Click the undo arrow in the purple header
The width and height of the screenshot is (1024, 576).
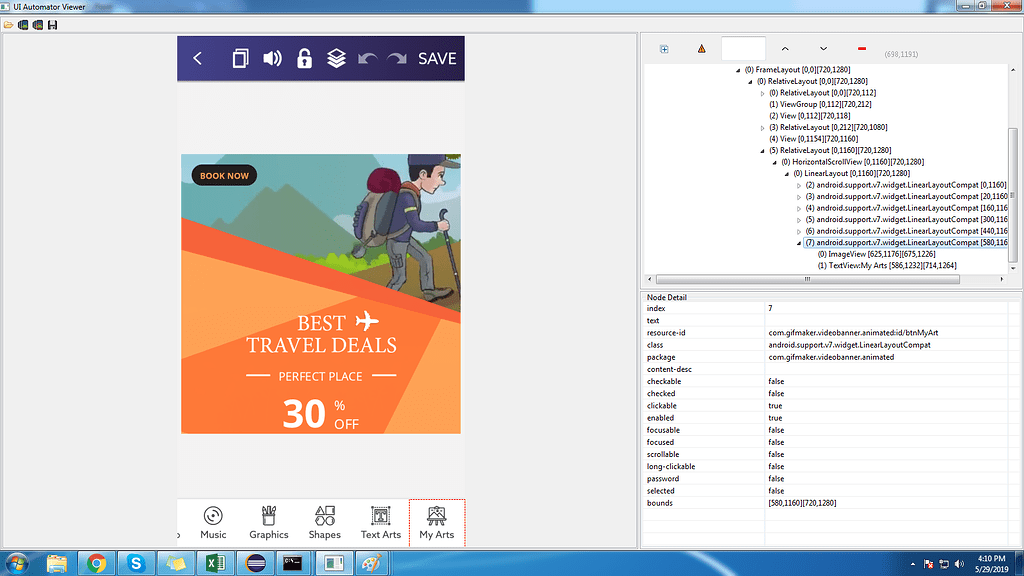[368, 59]
